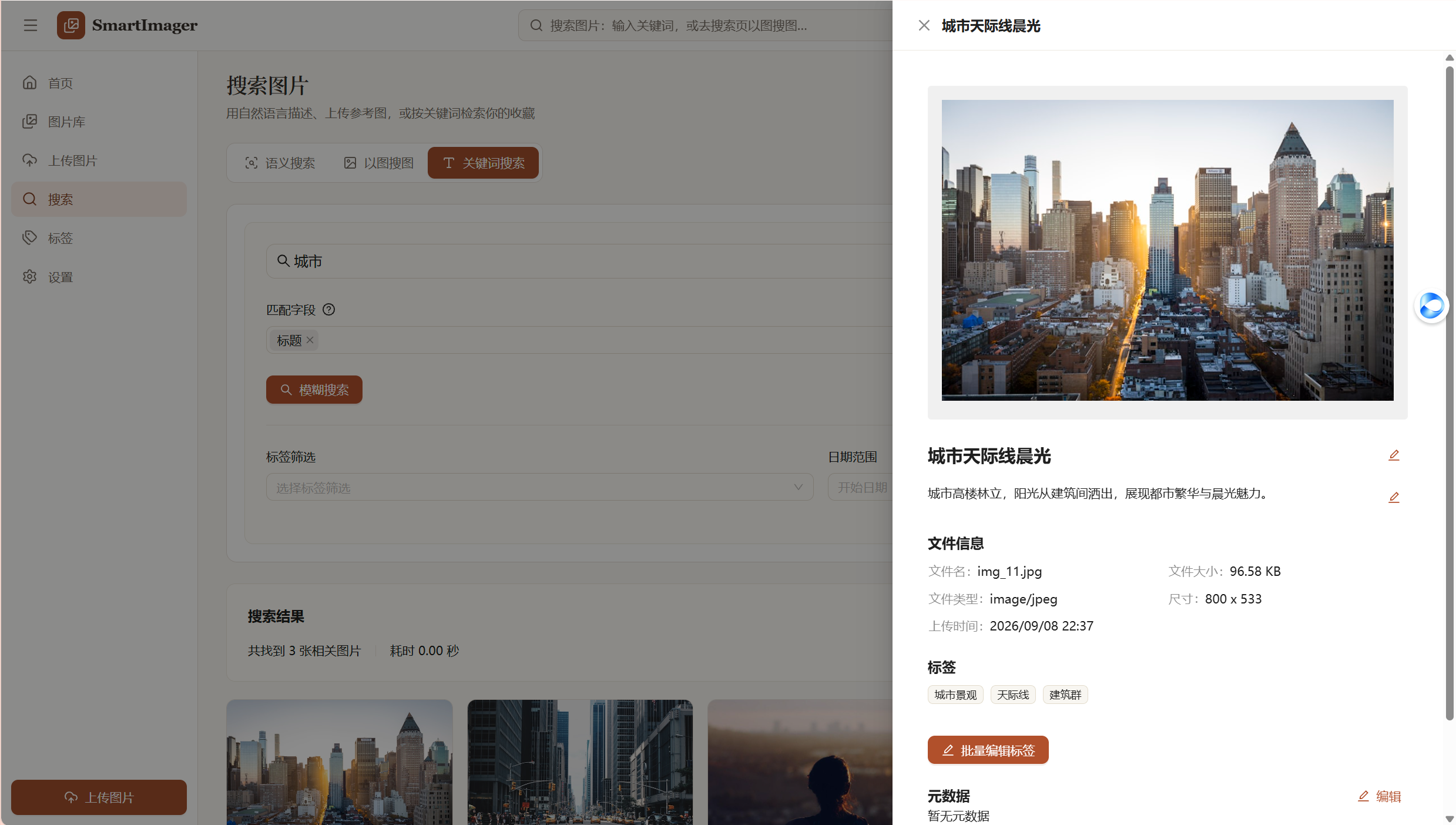Edit the image title with pencil icon
The image size is (1456, 825).
[1394, 455]
